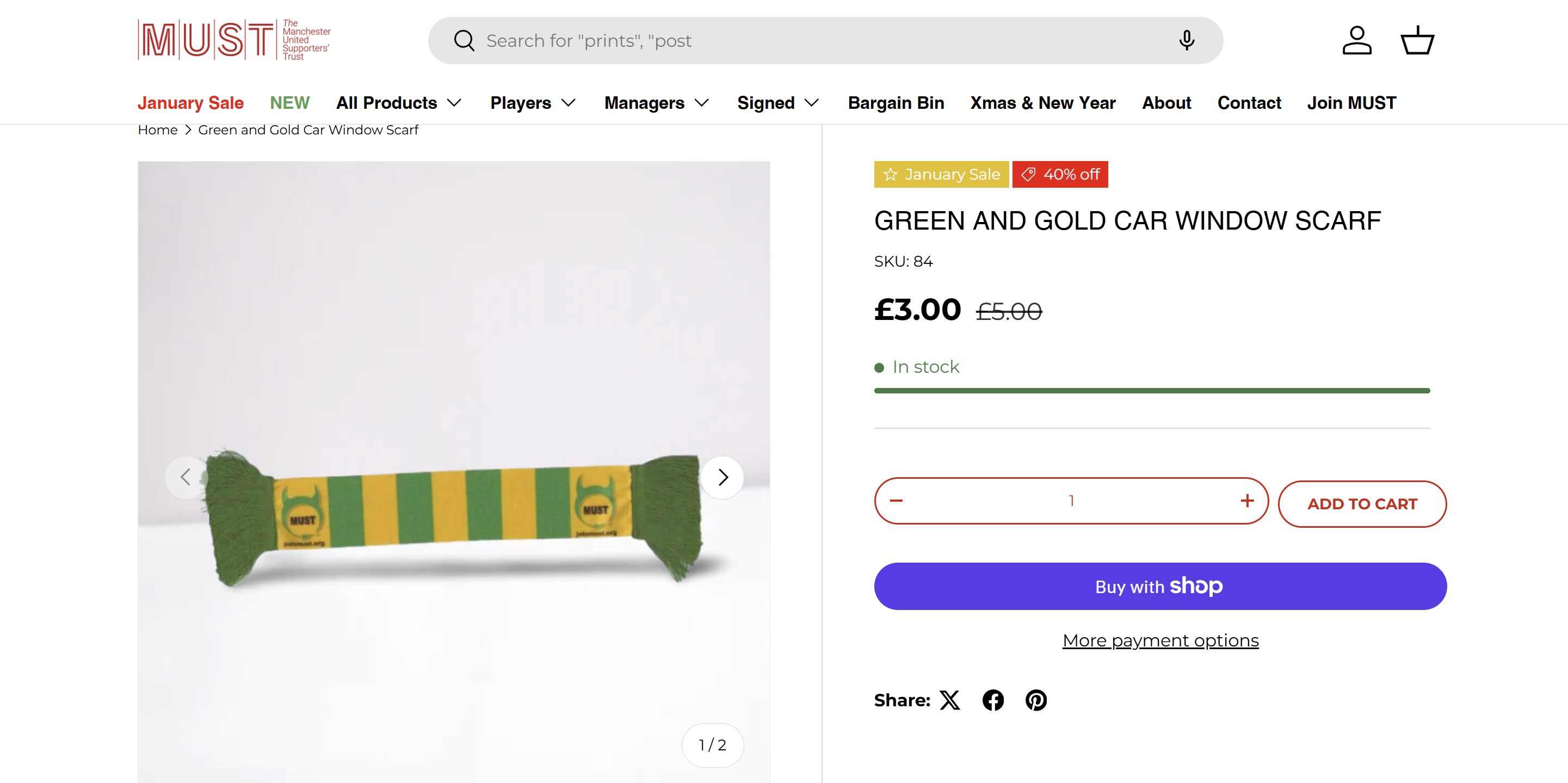Share product on Pinterest

coord(1036,700)
